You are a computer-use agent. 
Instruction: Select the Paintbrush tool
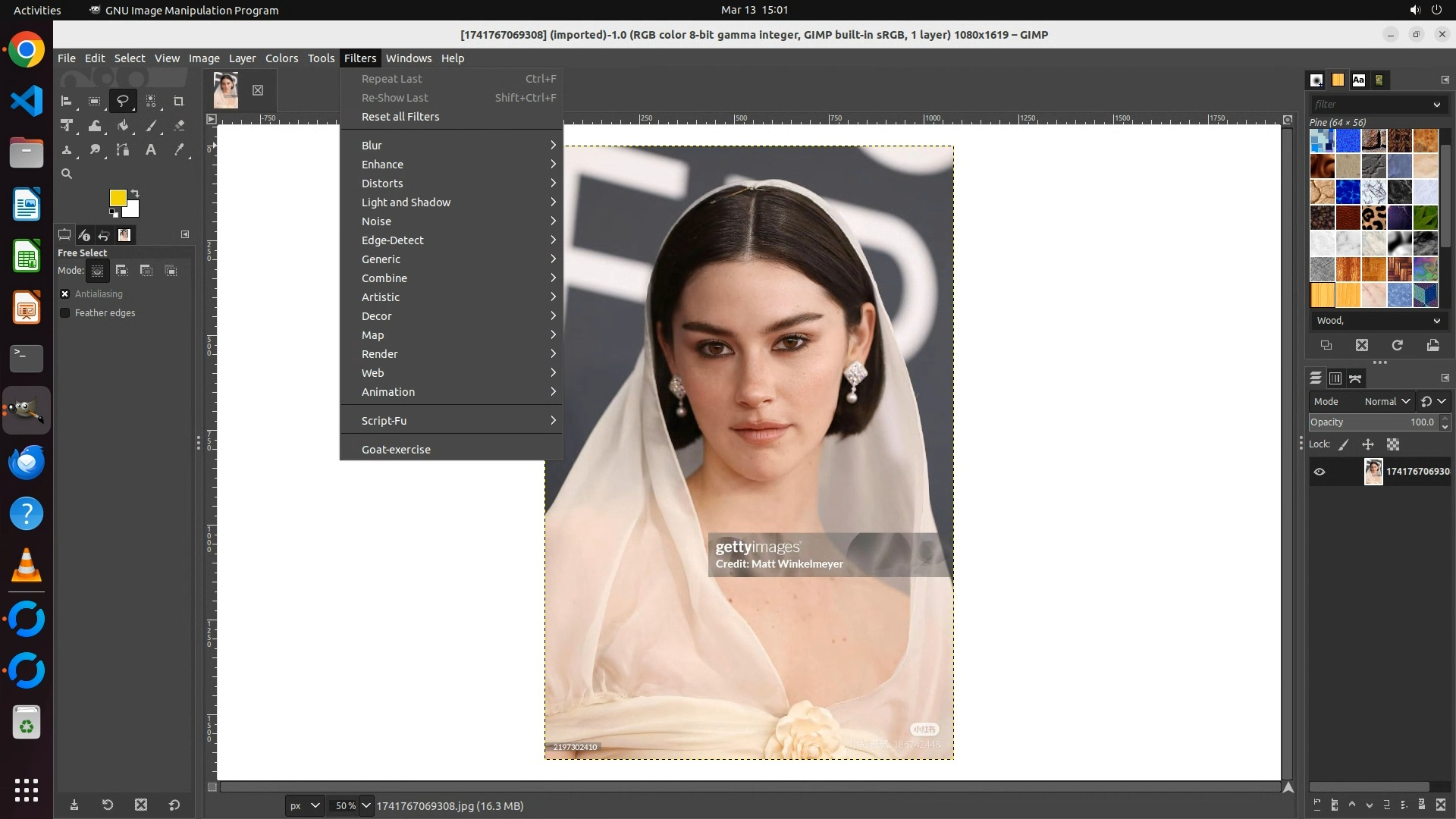coord(151,126)
